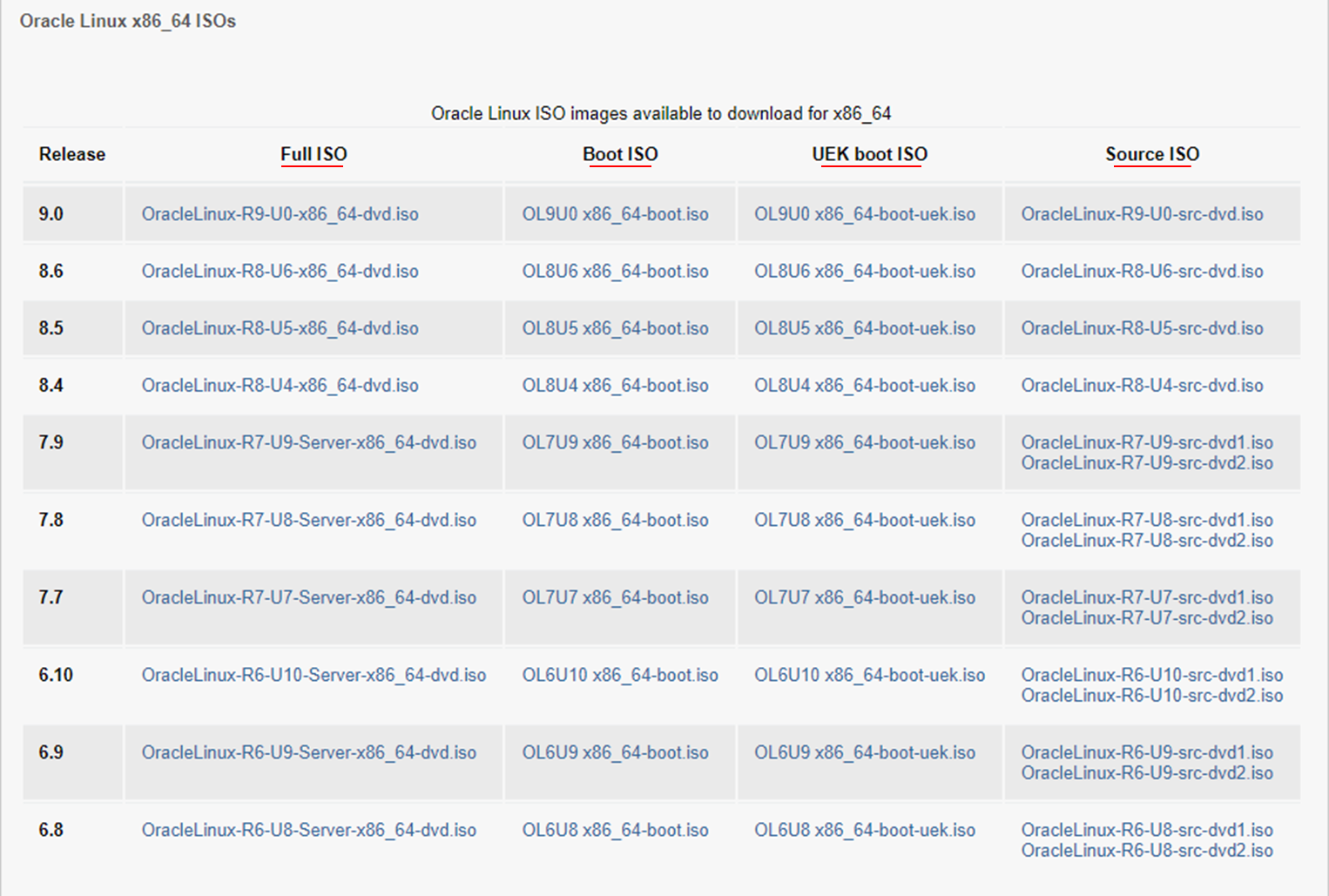
Task: Select release 6.8 row label
Action: 51,830
